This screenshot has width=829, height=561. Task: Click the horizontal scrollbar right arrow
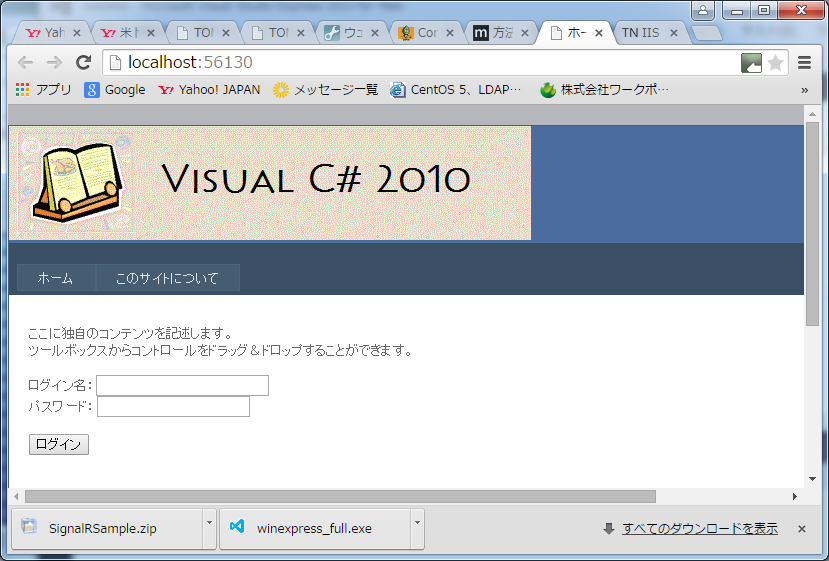795,496
